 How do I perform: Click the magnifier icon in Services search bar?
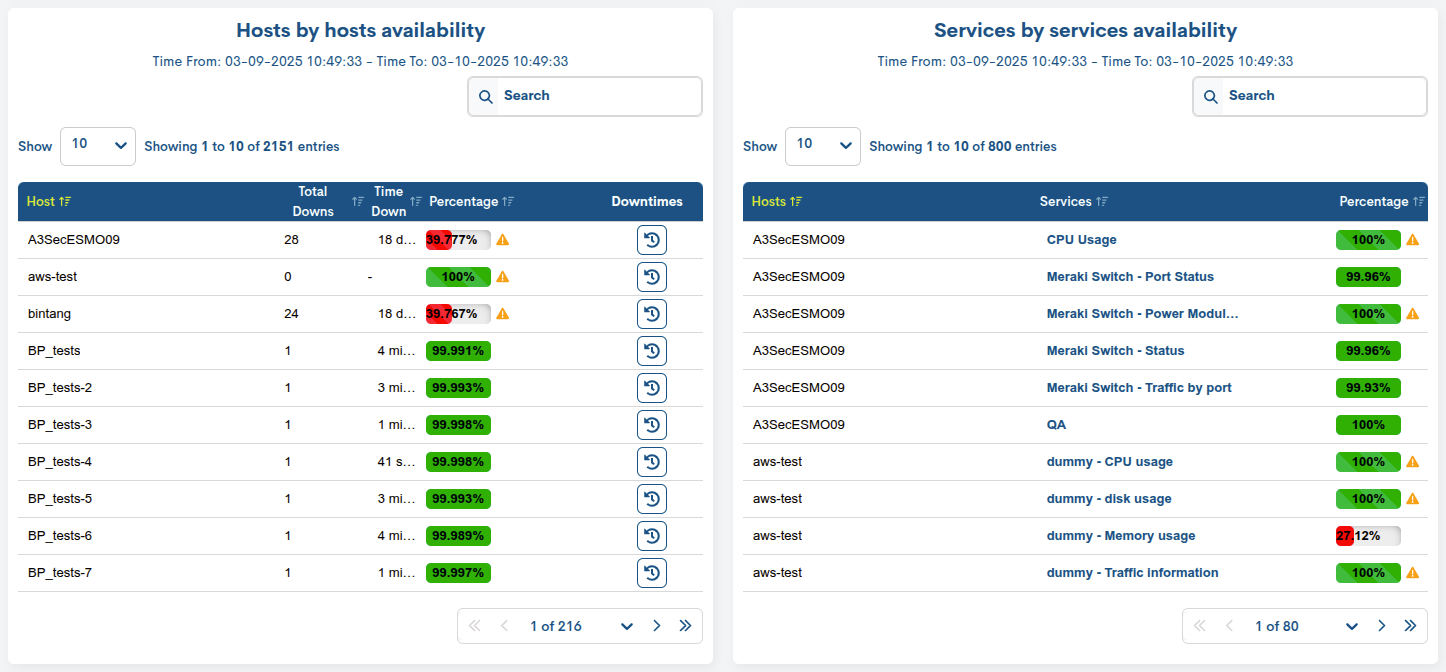tap(1210, 96)
